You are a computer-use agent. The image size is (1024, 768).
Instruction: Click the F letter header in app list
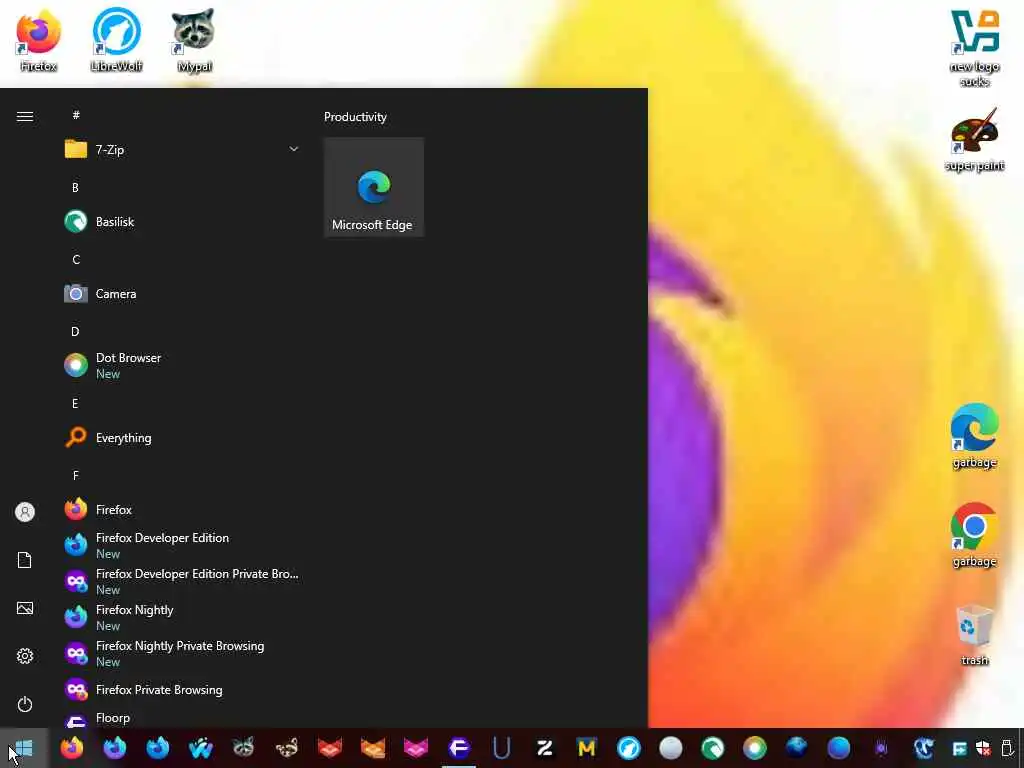(x=76, y=475)
